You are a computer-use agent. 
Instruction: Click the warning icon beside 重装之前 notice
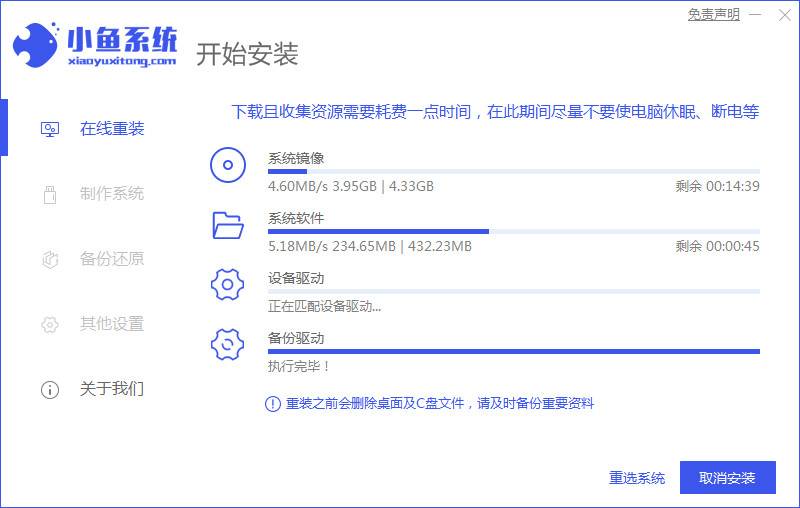point(273,404)
